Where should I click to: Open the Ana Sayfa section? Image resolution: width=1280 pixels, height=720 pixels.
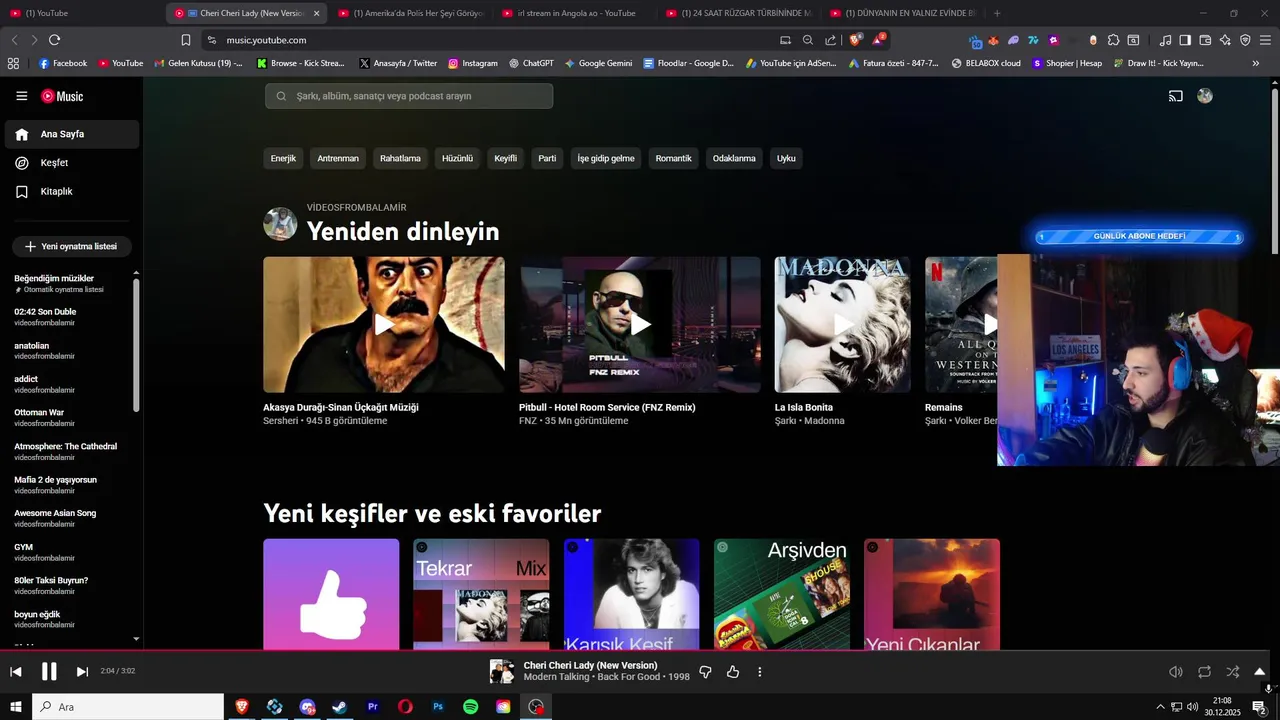coord(72,134)
